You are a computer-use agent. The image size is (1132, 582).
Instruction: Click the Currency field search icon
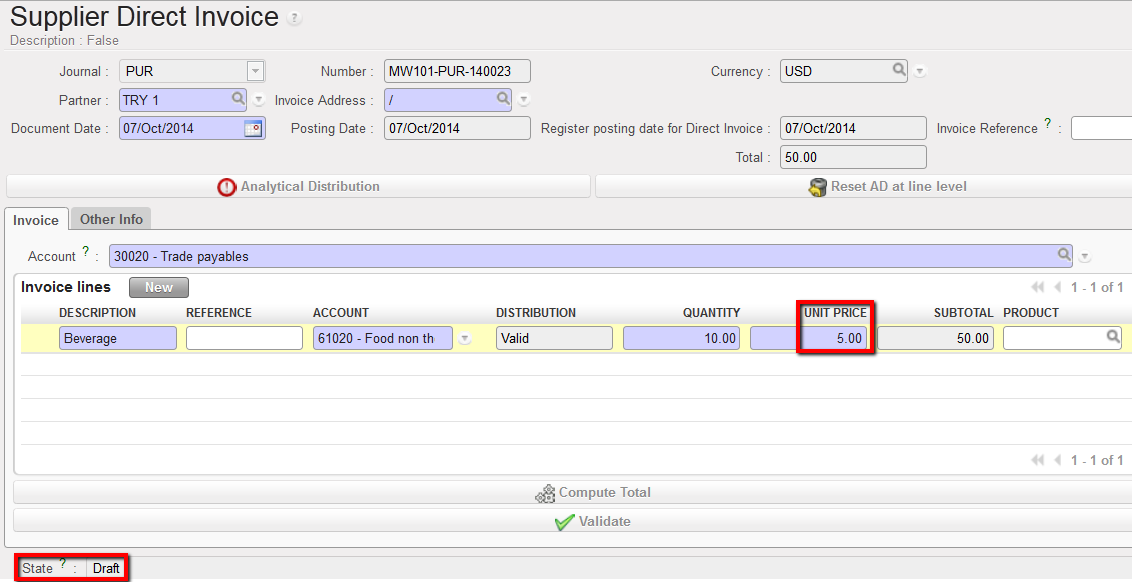tap(899, 71)
